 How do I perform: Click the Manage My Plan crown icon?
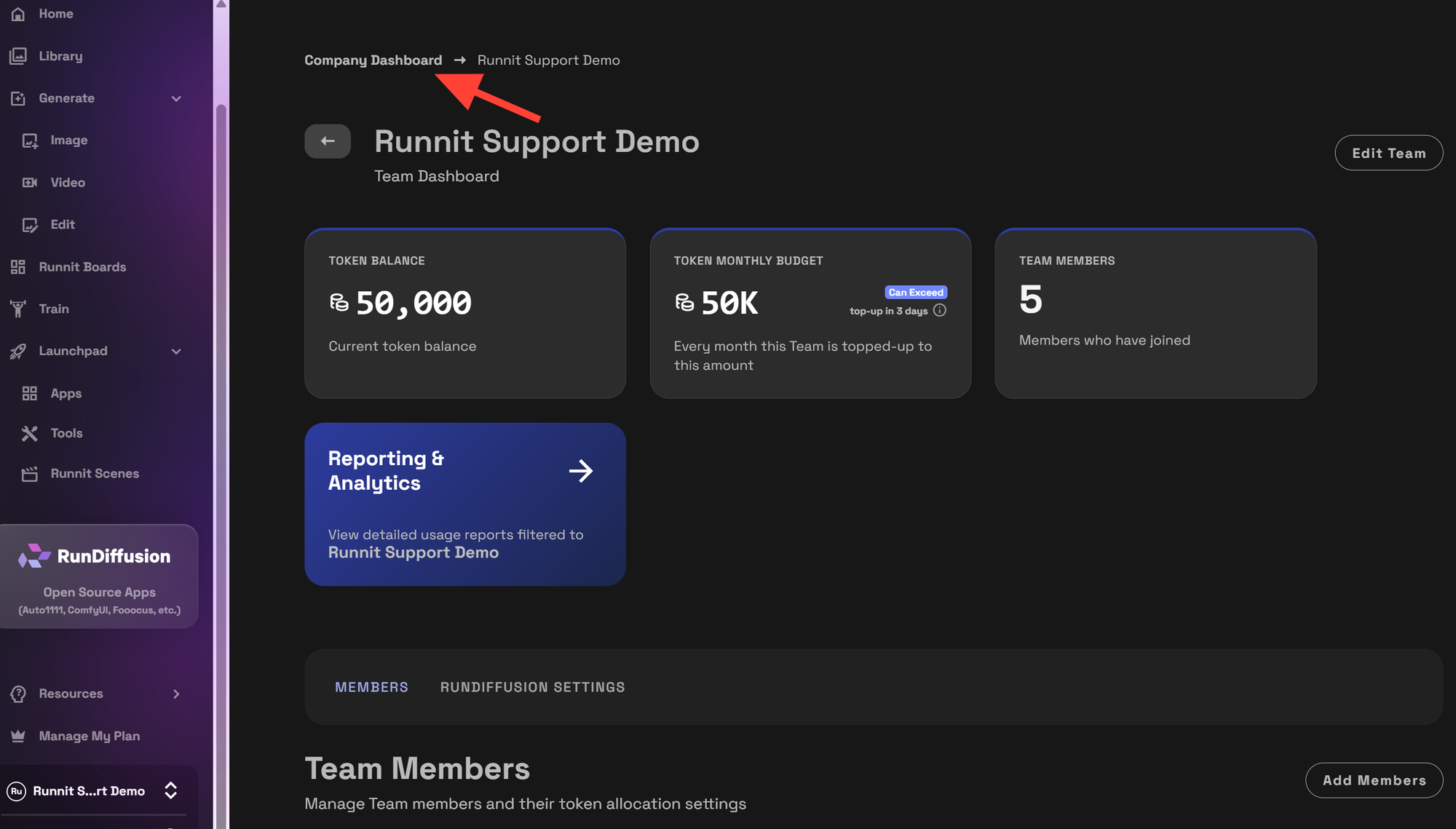coord(18,736)
